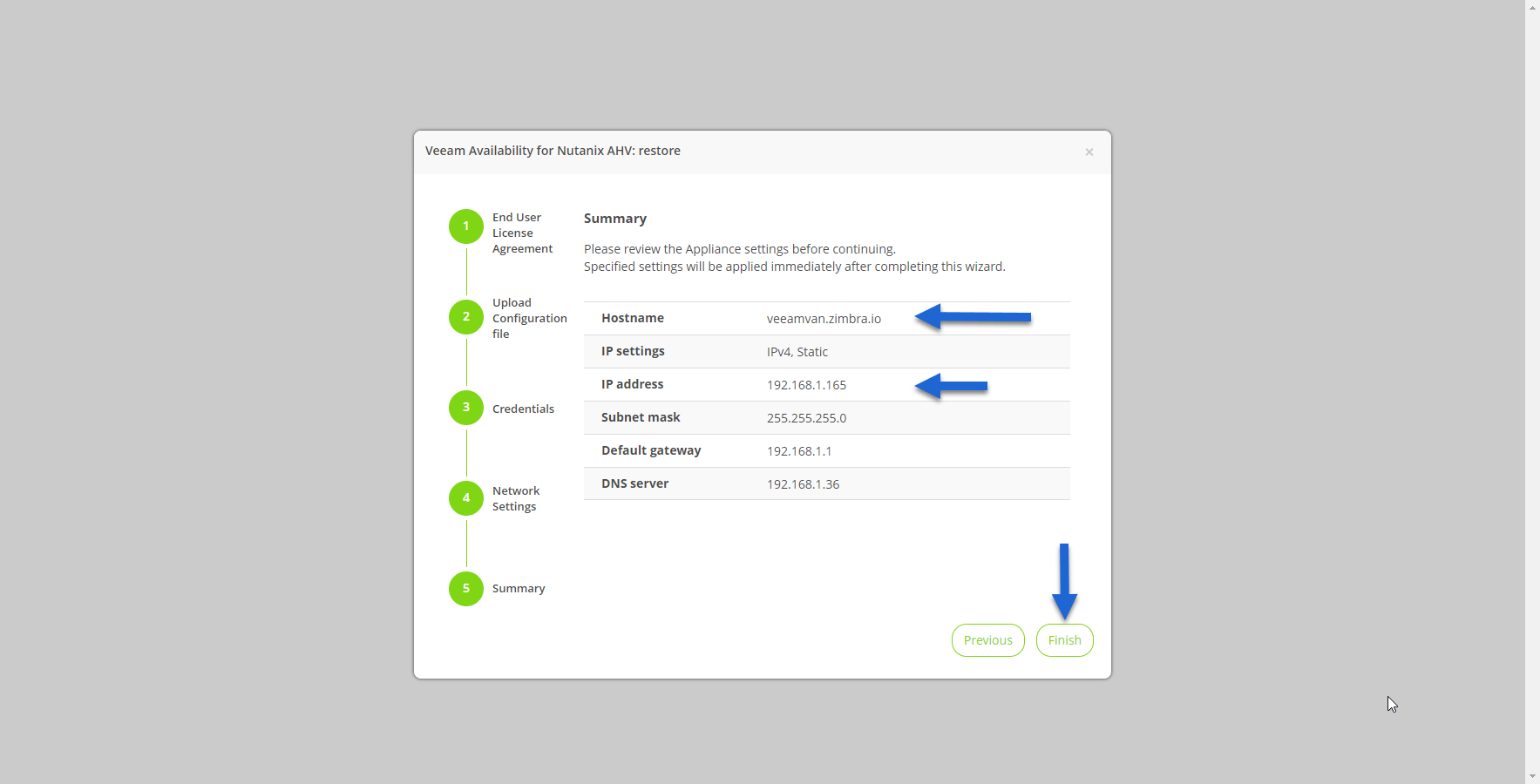Open the Credentials step label
The width and height of the screenshot is (1540, 784).
(523, 409)
